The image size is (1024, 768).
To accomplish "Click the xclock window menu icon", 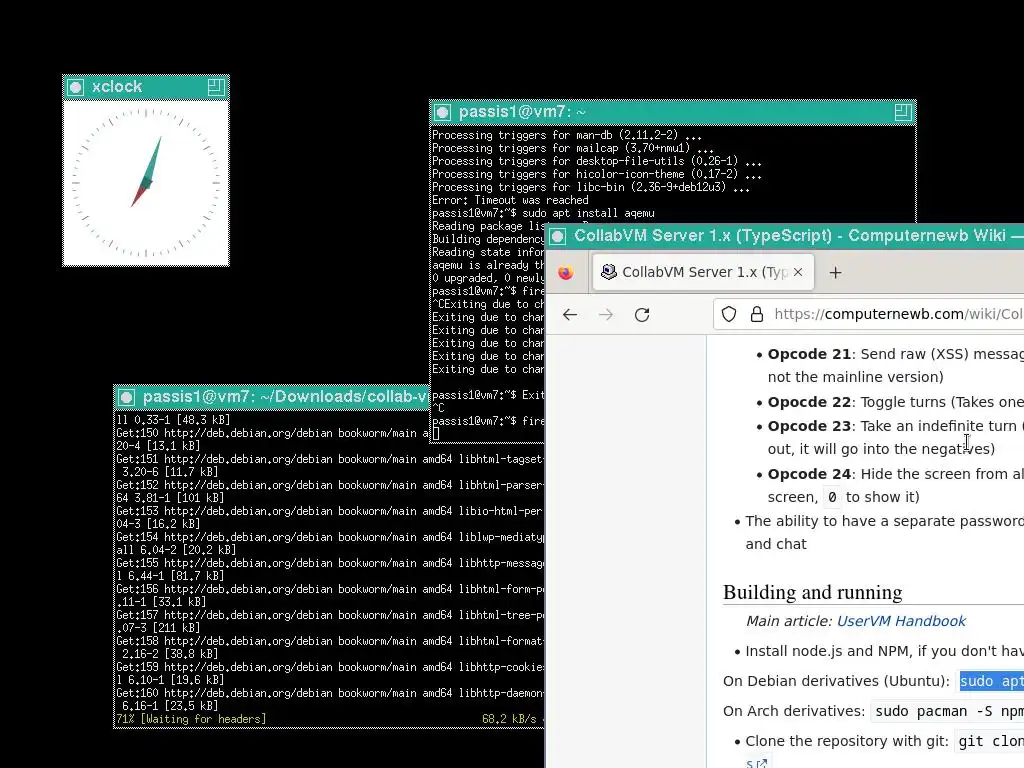I will pyautogui.click(x=76, y=87).
